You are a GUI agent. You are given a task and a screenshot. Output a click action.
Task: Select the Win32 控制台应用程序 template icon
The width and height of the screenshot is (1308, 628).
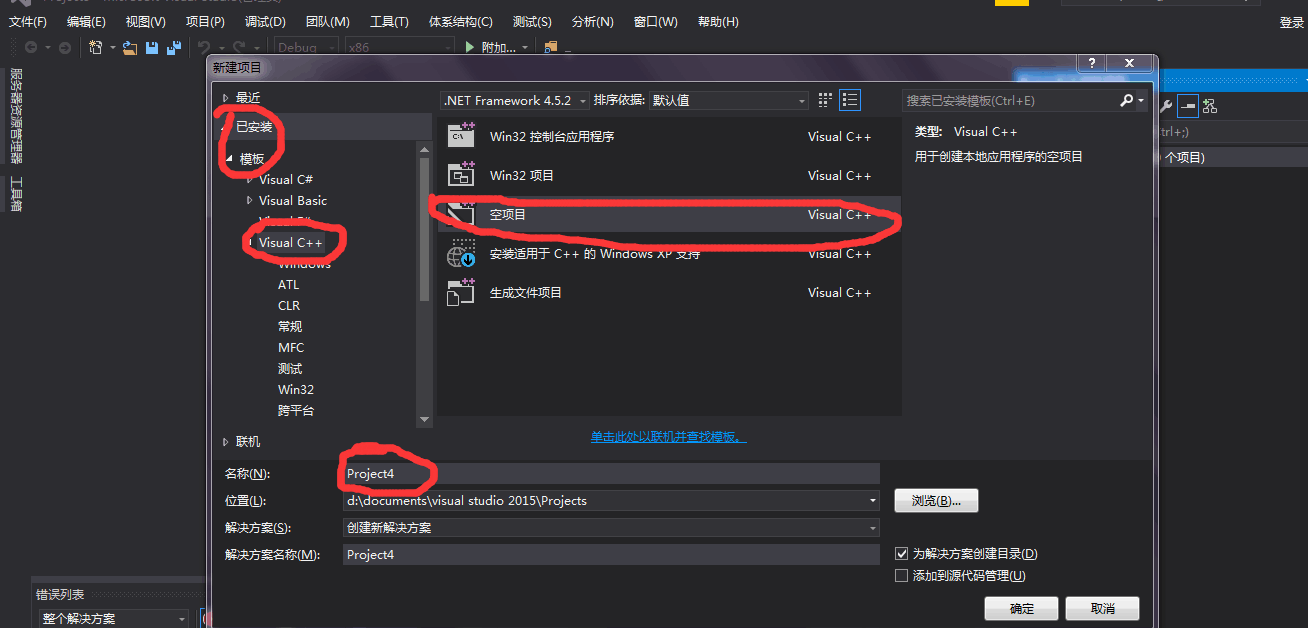[x=461, y=136]
